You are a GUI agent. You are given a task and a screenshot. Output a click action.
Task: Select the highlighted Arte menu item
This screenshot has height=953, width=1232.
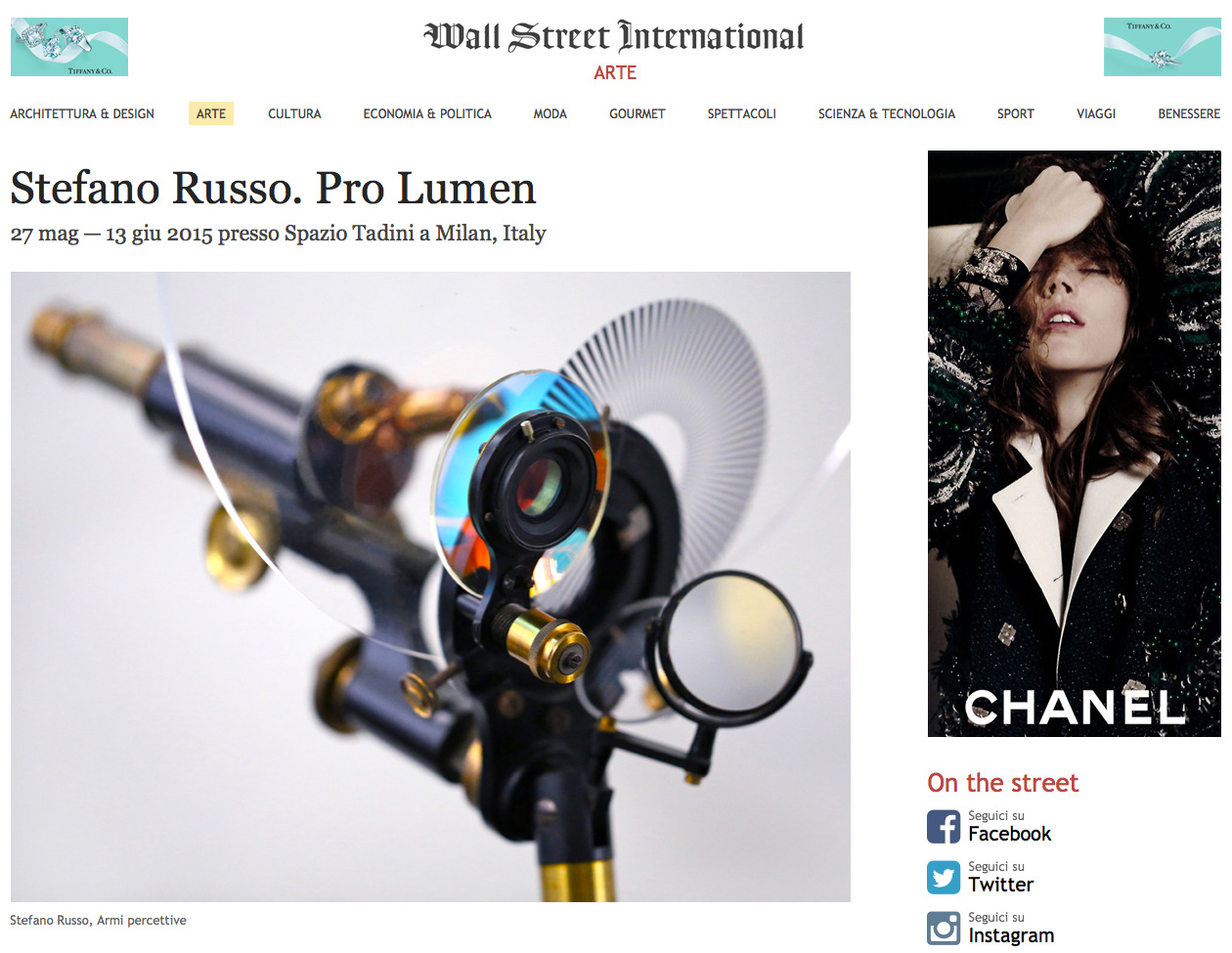(x=211, y=113)
